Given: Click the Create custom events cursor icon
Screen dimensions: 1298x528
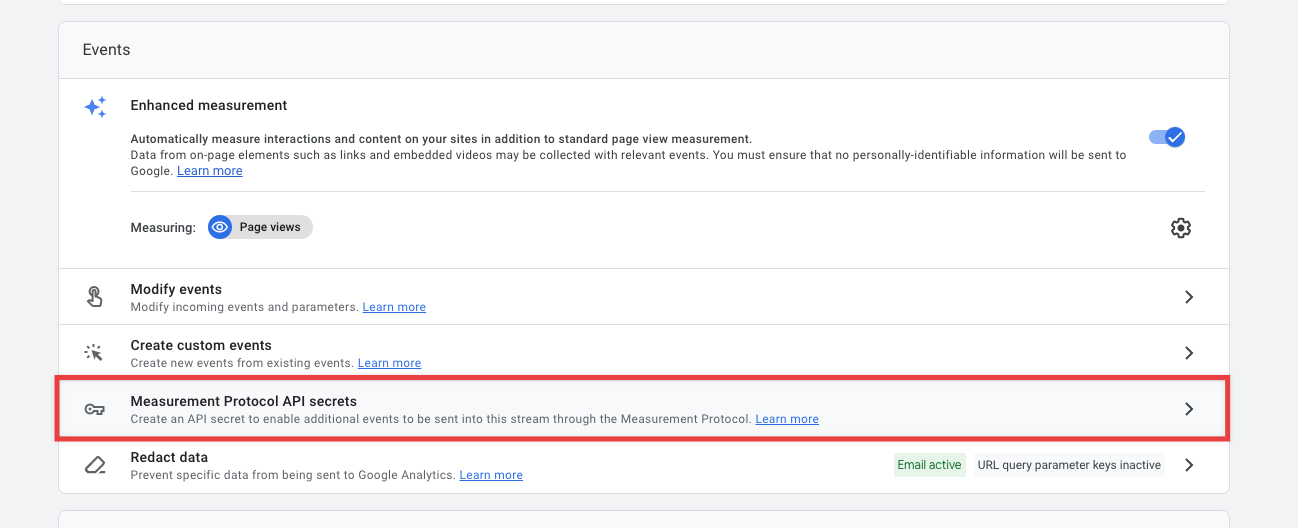Looking at the screenshot, I should tap(95, 353).
